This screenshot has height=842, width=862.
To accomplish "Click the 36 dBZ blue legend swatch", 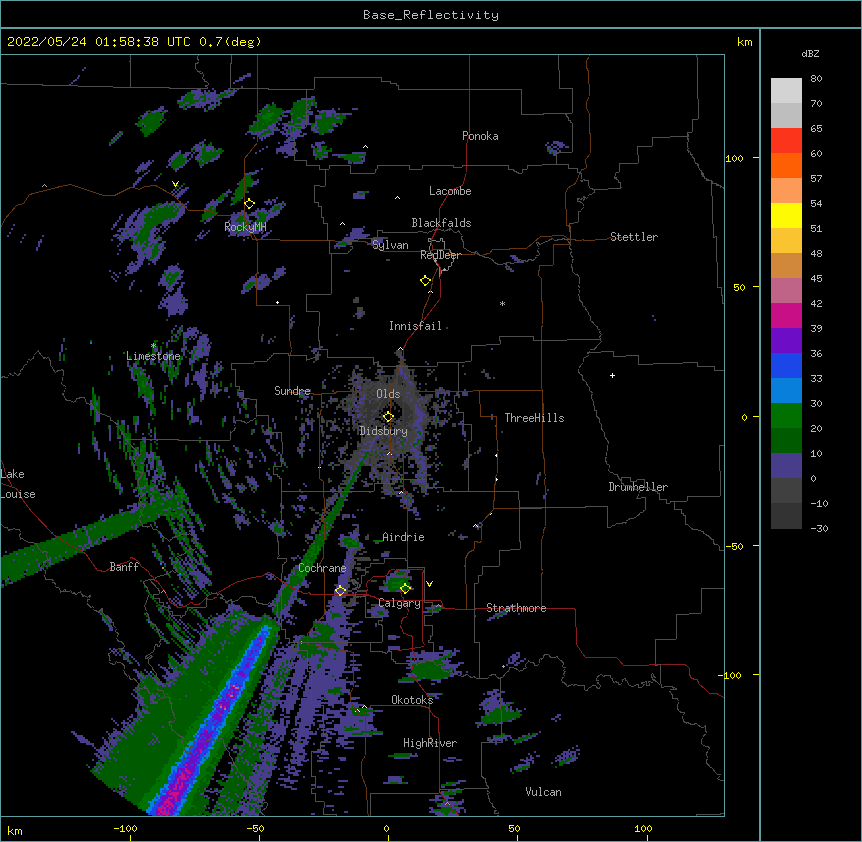I will tap(786, 365).
